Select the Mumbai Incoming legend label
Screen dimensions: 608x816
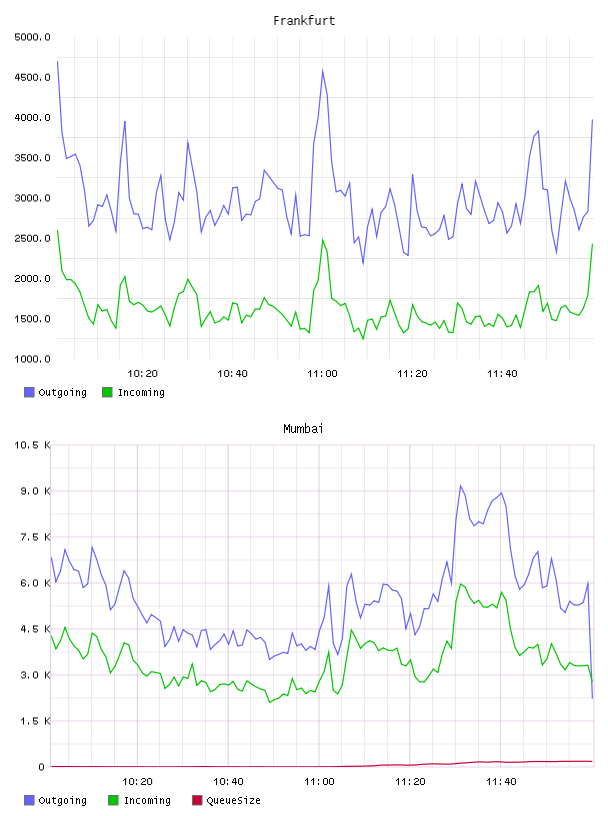pos(147,800)
